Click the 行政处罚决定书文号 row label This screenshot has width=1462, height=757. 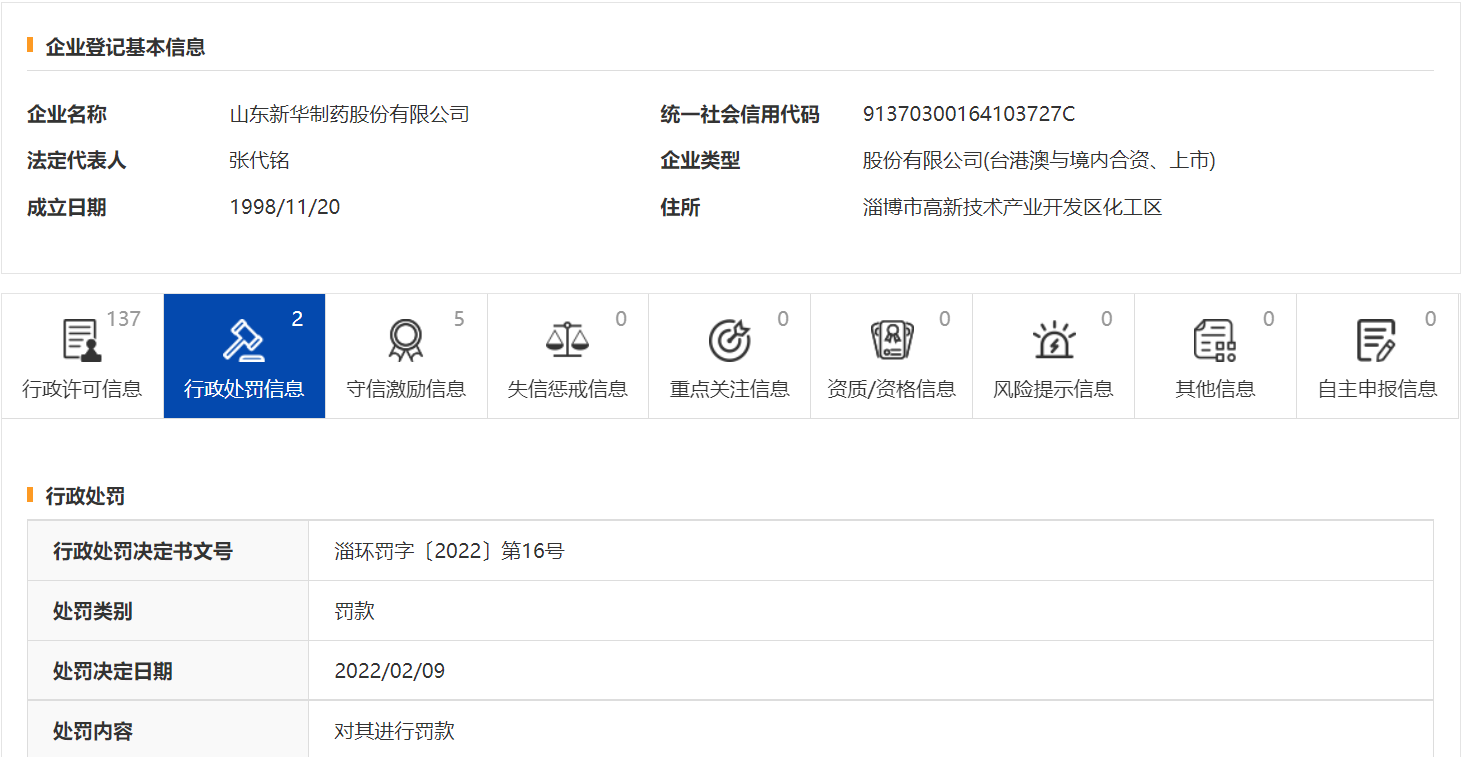[142, 551]
